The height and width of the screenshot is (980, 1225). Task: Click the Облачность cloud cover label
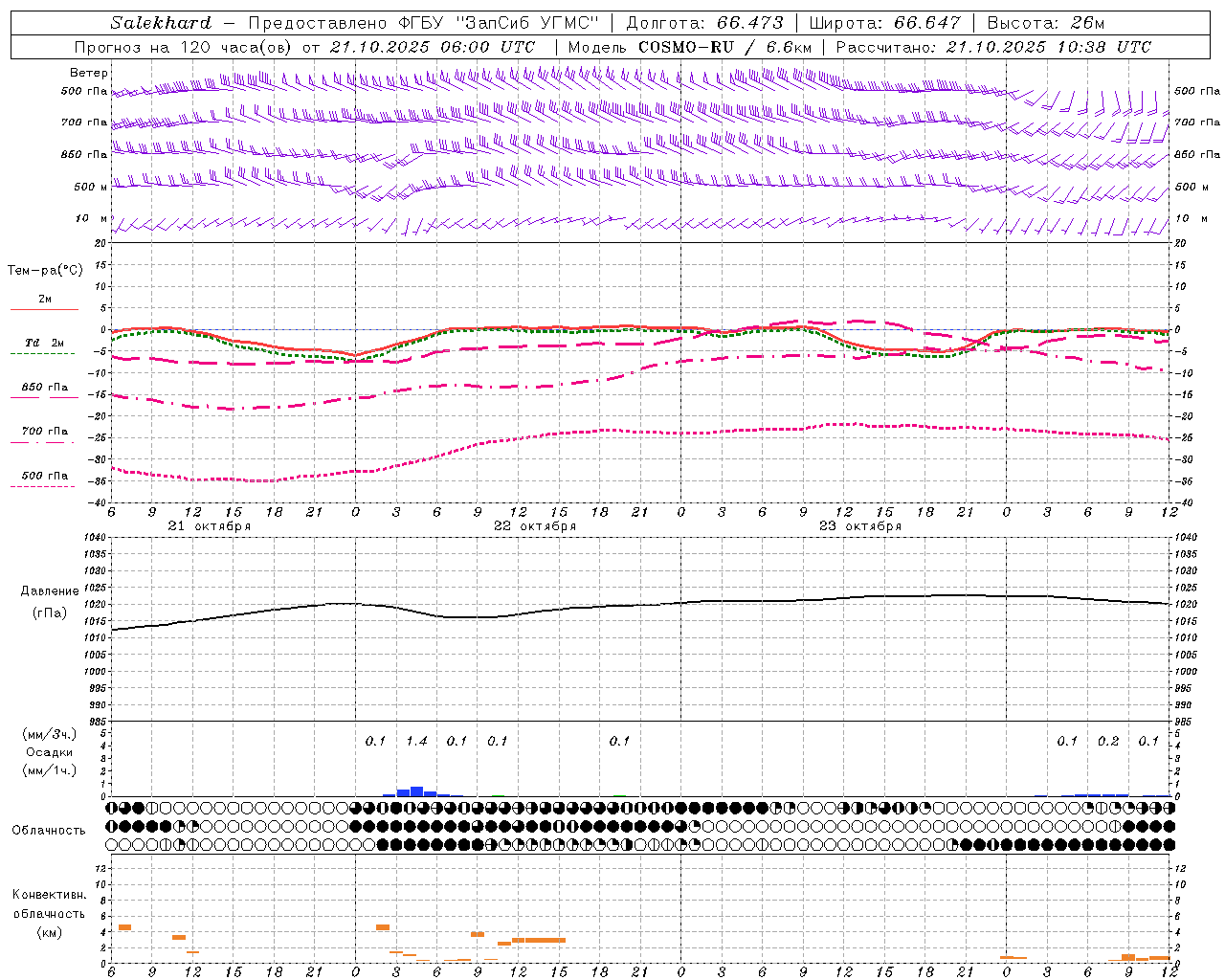pos(49,830)
